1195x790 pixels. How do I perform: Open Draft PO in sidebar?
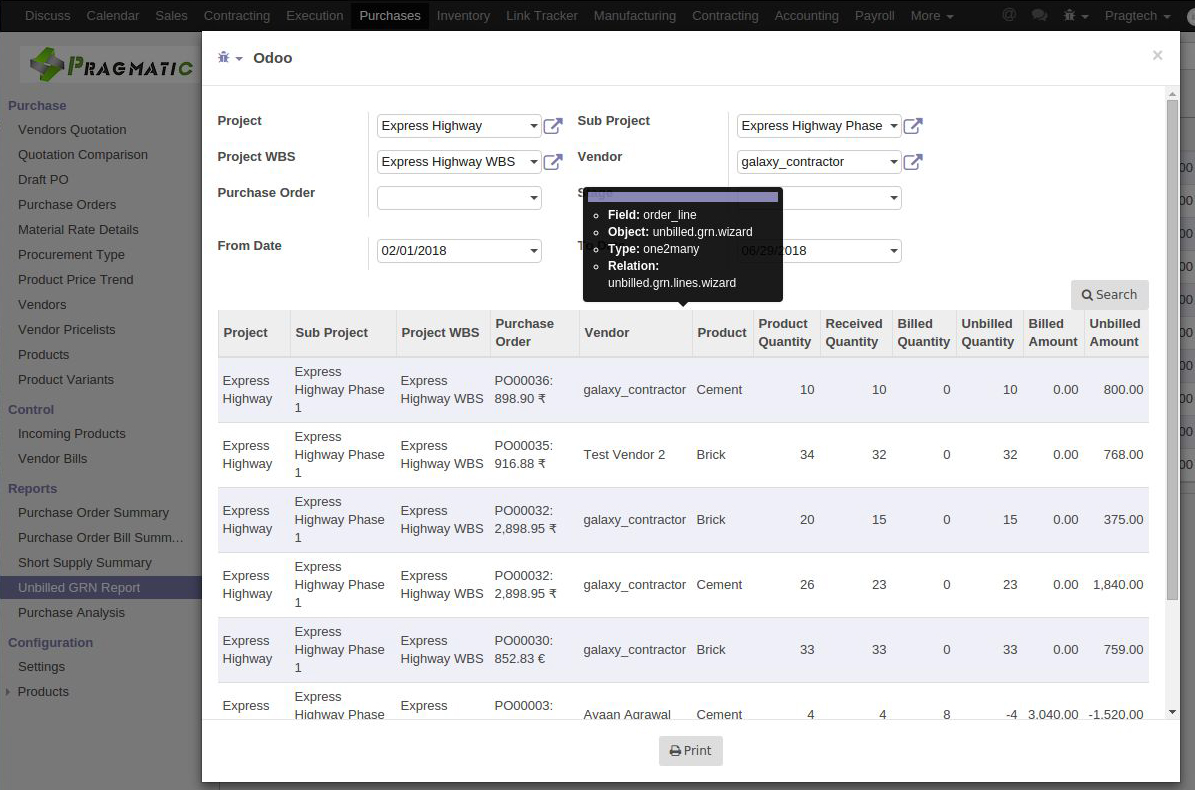tap(43, 180)
